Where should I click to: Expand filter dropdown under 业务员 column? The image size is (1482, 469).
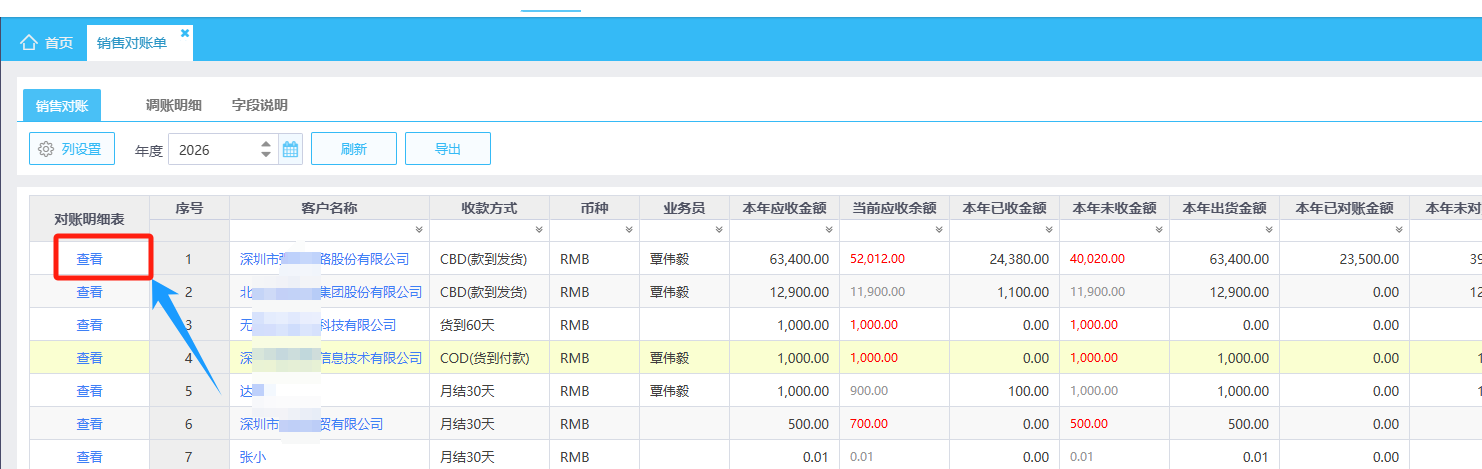tap(718, 231)
